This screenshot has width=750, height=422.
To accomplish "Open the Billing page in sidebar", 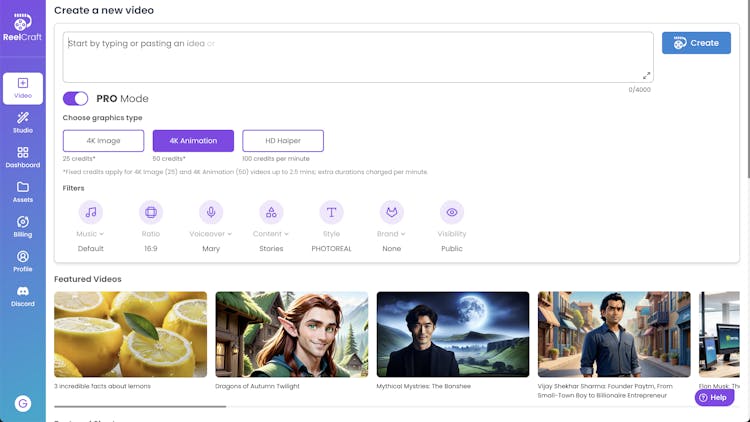I will click(x=22, y=227).
